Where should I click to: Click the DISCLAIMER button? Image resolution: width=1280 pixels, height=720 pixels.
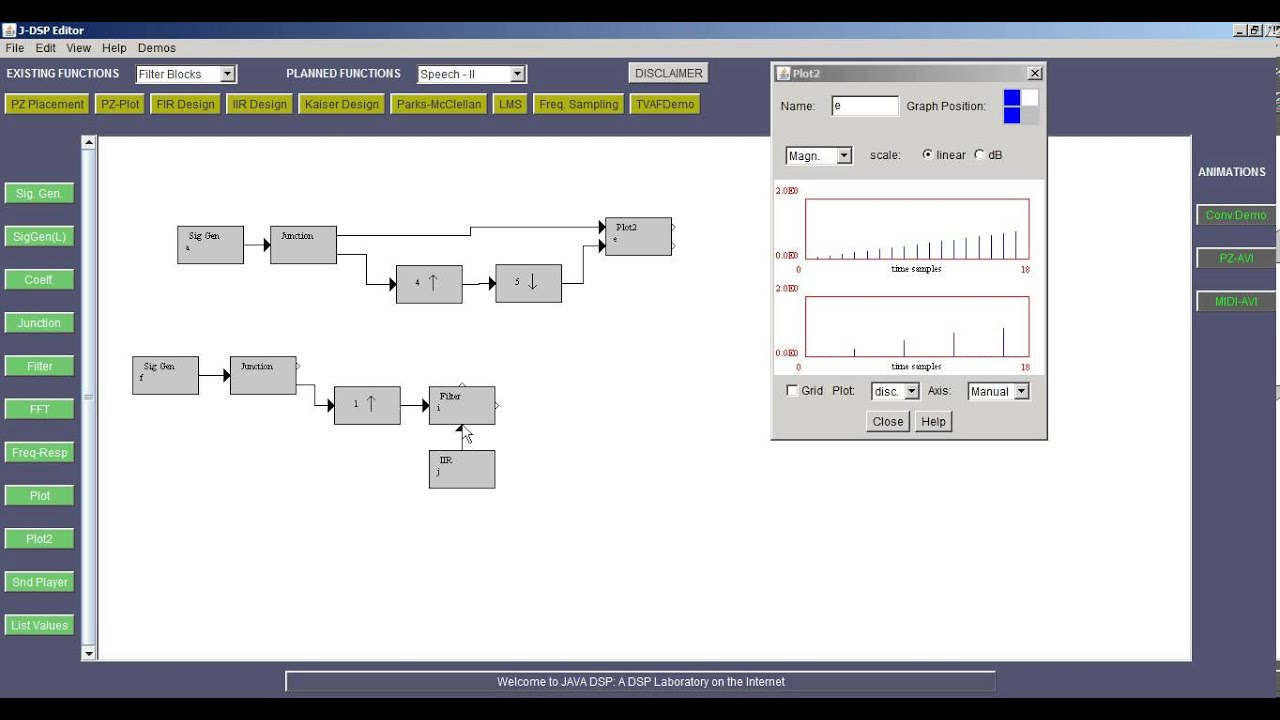(669, 73)
